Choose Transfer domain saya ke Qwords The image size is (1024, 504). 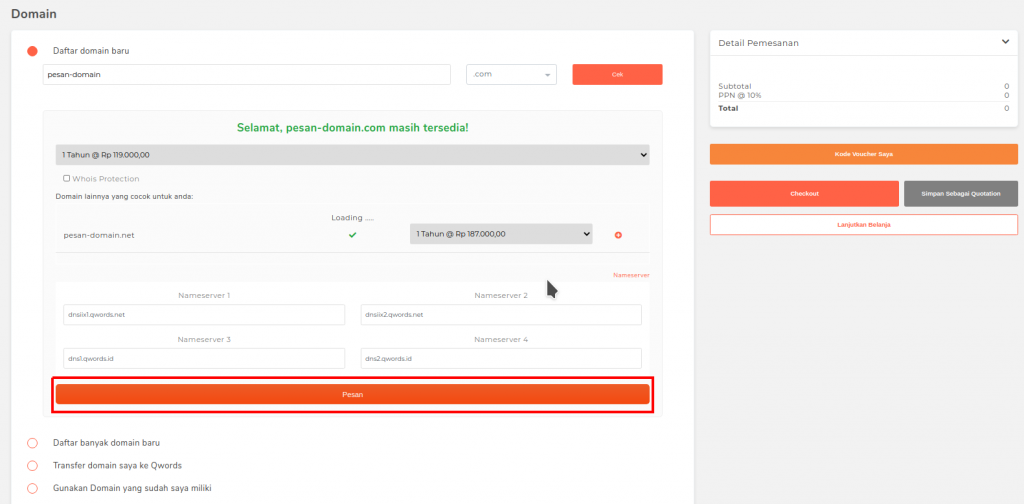point(32,465)
